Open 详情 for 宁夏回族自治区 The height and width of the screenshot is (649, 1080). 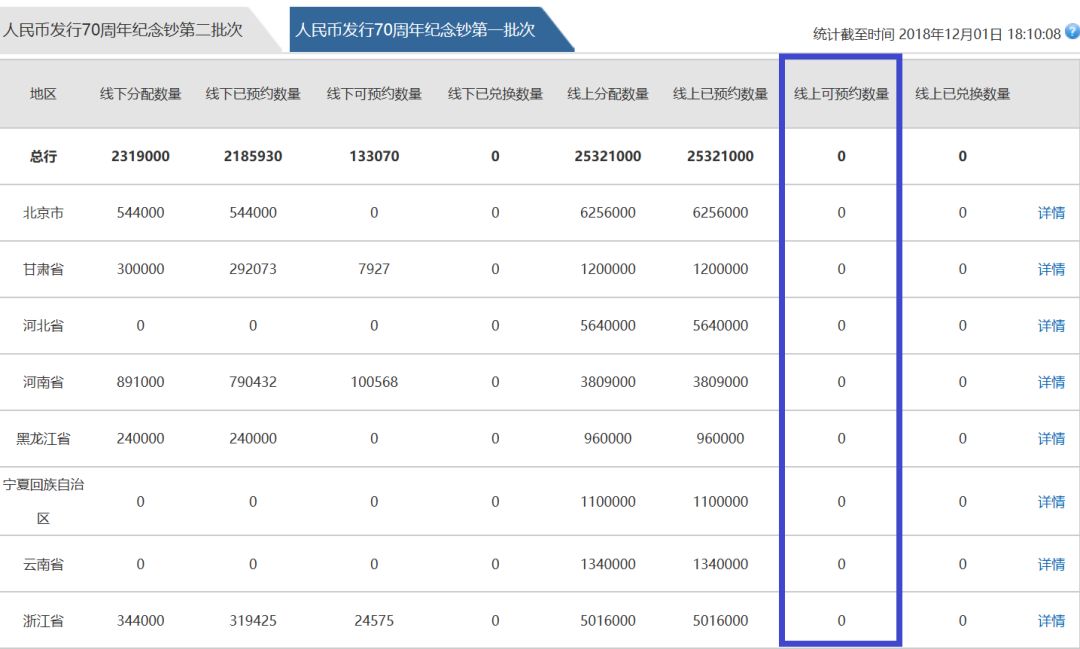1051,502
